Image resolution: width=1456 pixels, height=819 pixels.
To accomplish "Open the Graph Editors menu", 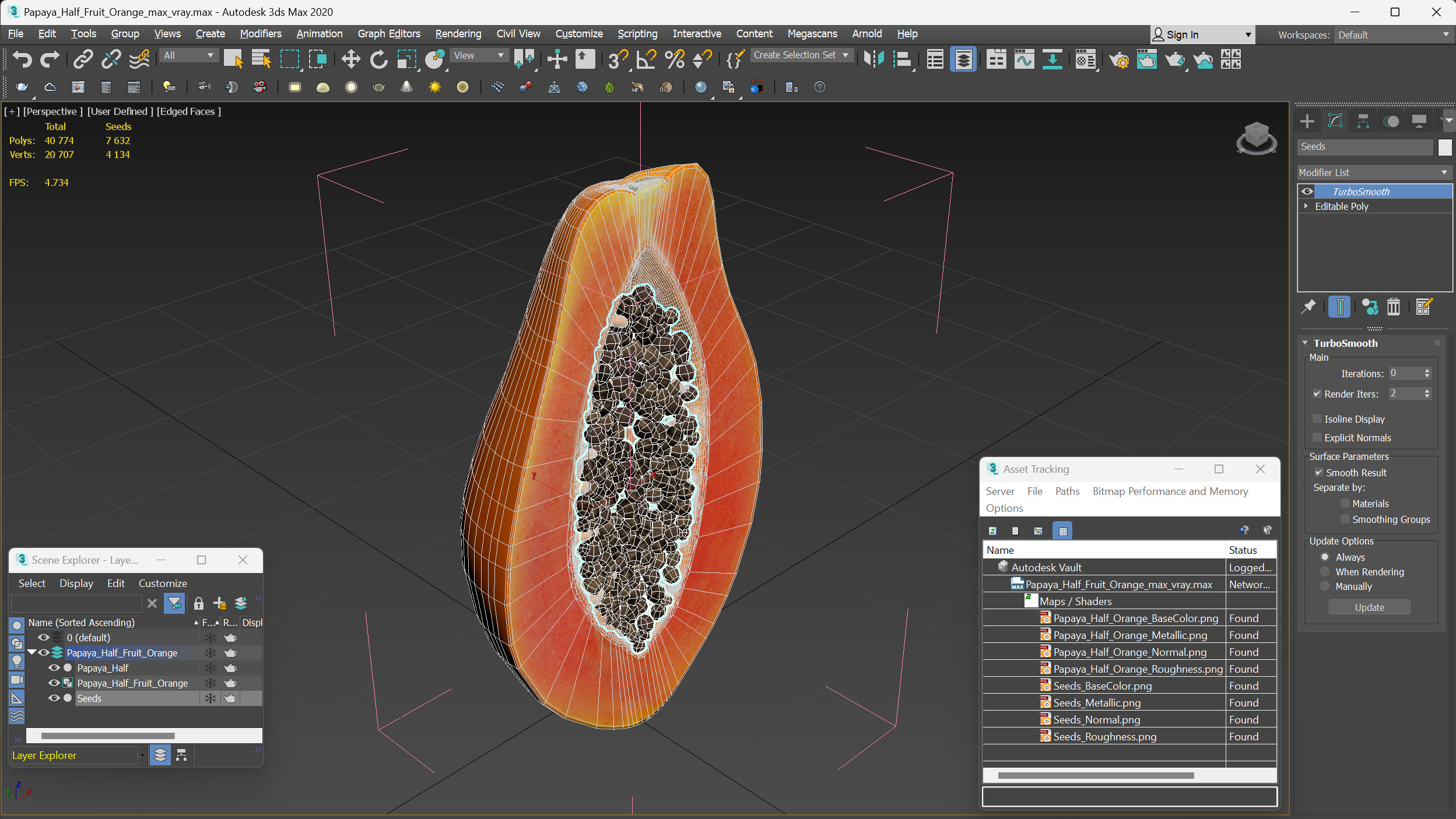I will point(389,34).
